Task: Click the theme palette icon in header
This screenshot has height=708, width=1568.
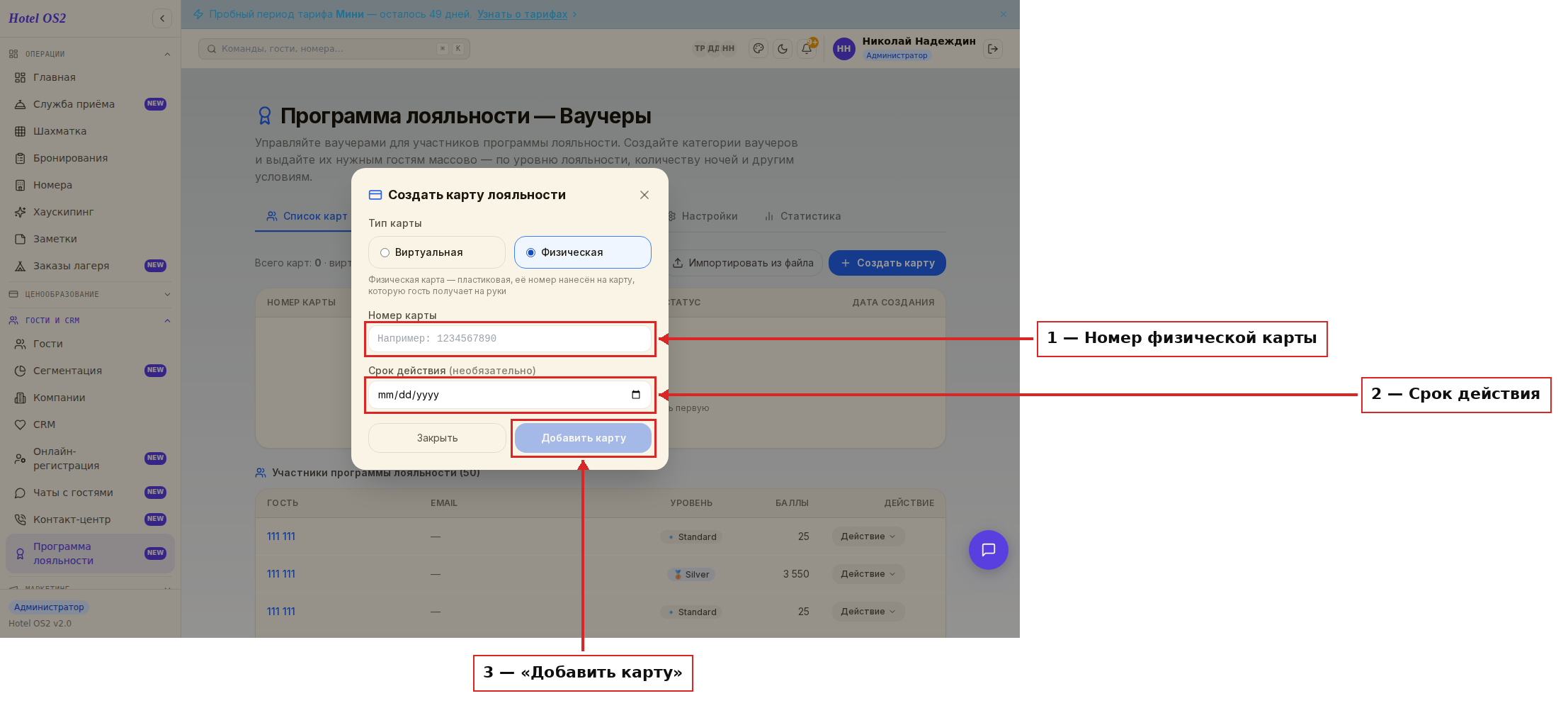Action: click(x=759, y=49)
